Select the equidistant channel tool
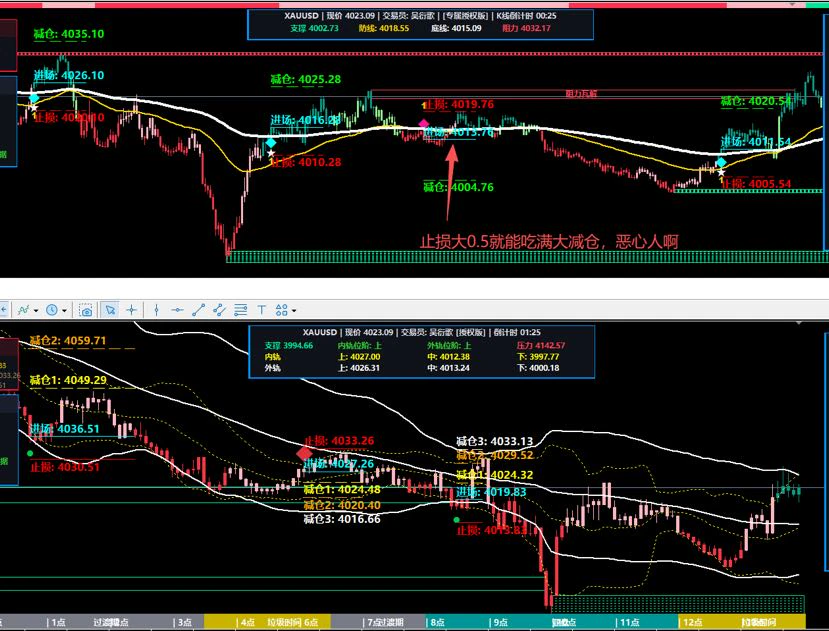 (x=219, y=310)
